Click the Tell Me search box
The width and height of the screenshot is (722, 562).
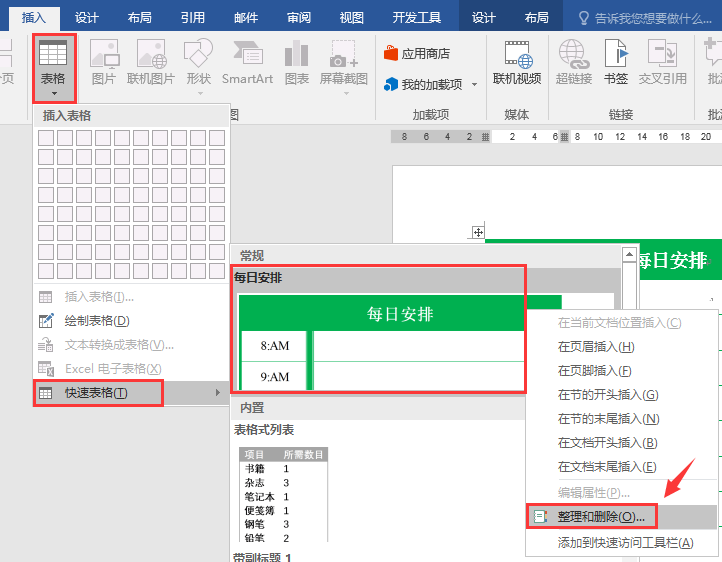[x=645, y=18]
